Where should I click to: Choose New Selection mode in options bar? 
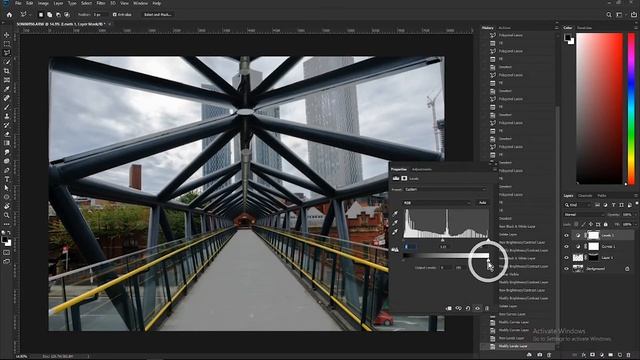click(41, 15)
